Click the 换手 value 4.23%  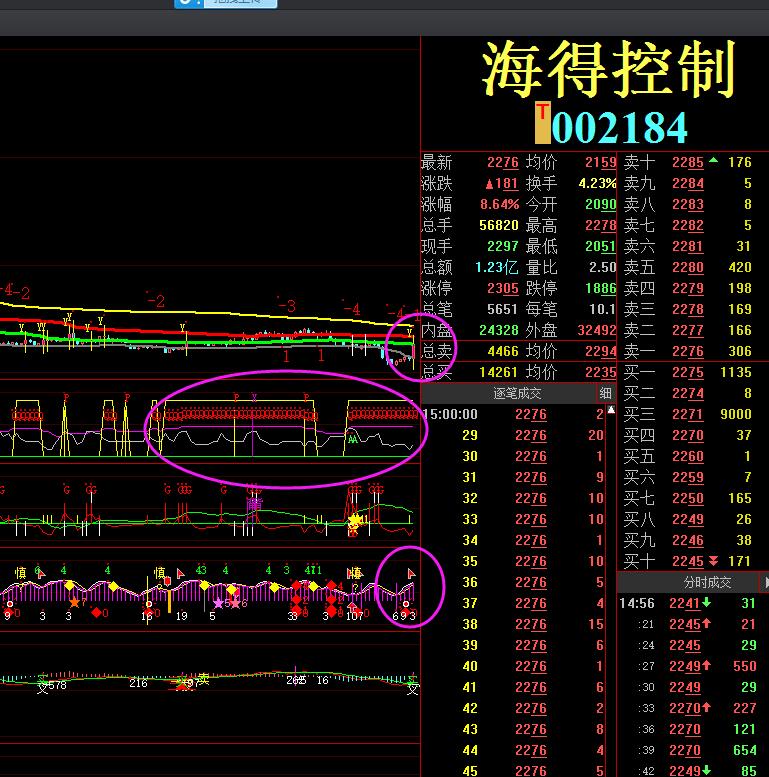pyautogui.click(x=597, y=184)
